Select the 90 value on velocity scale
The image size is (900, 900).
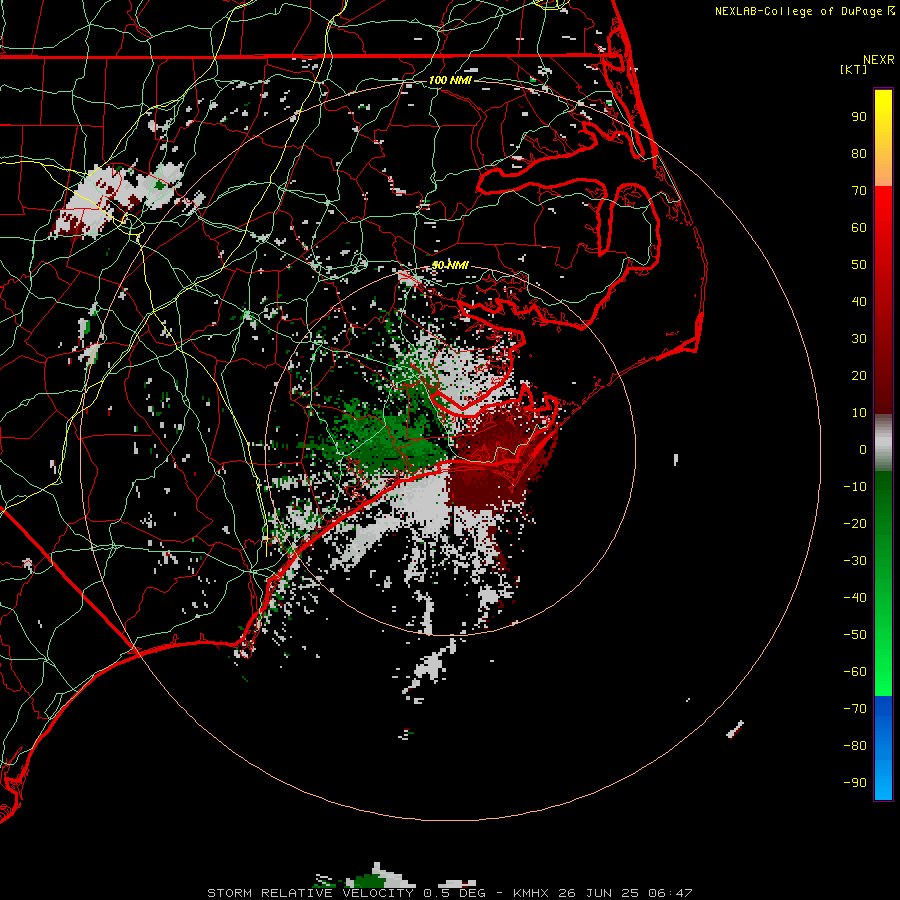click(x=859, y=117)
